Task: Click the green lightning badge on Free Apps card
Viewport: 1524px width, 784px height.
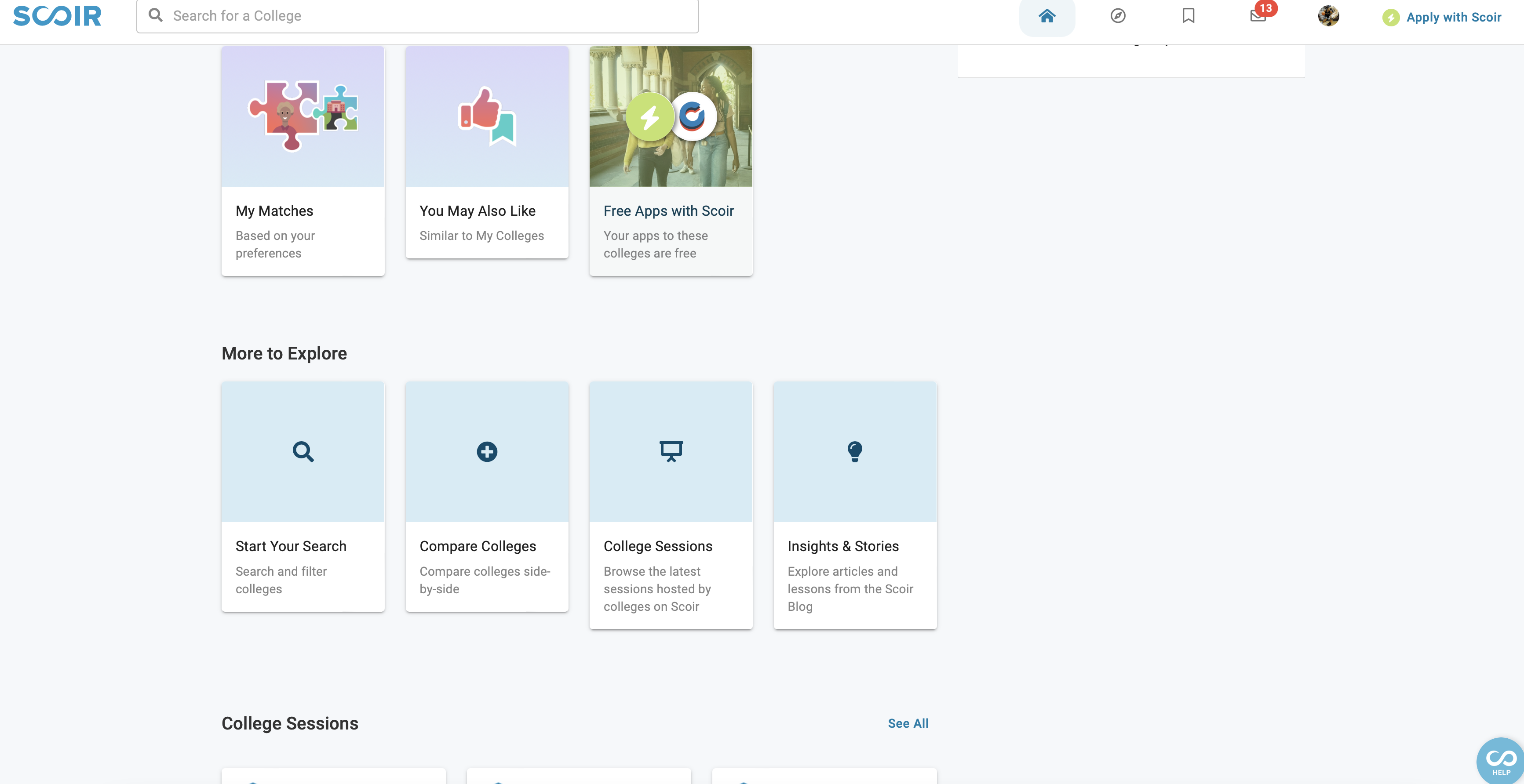Action: pyautogui.click(x=649, y=116)
